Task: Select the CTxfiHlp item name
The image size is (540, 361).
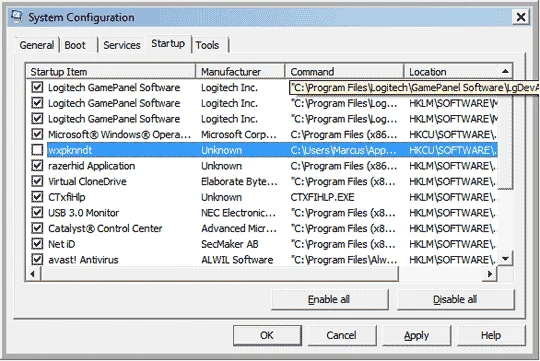Action: [x=67, y=197]
